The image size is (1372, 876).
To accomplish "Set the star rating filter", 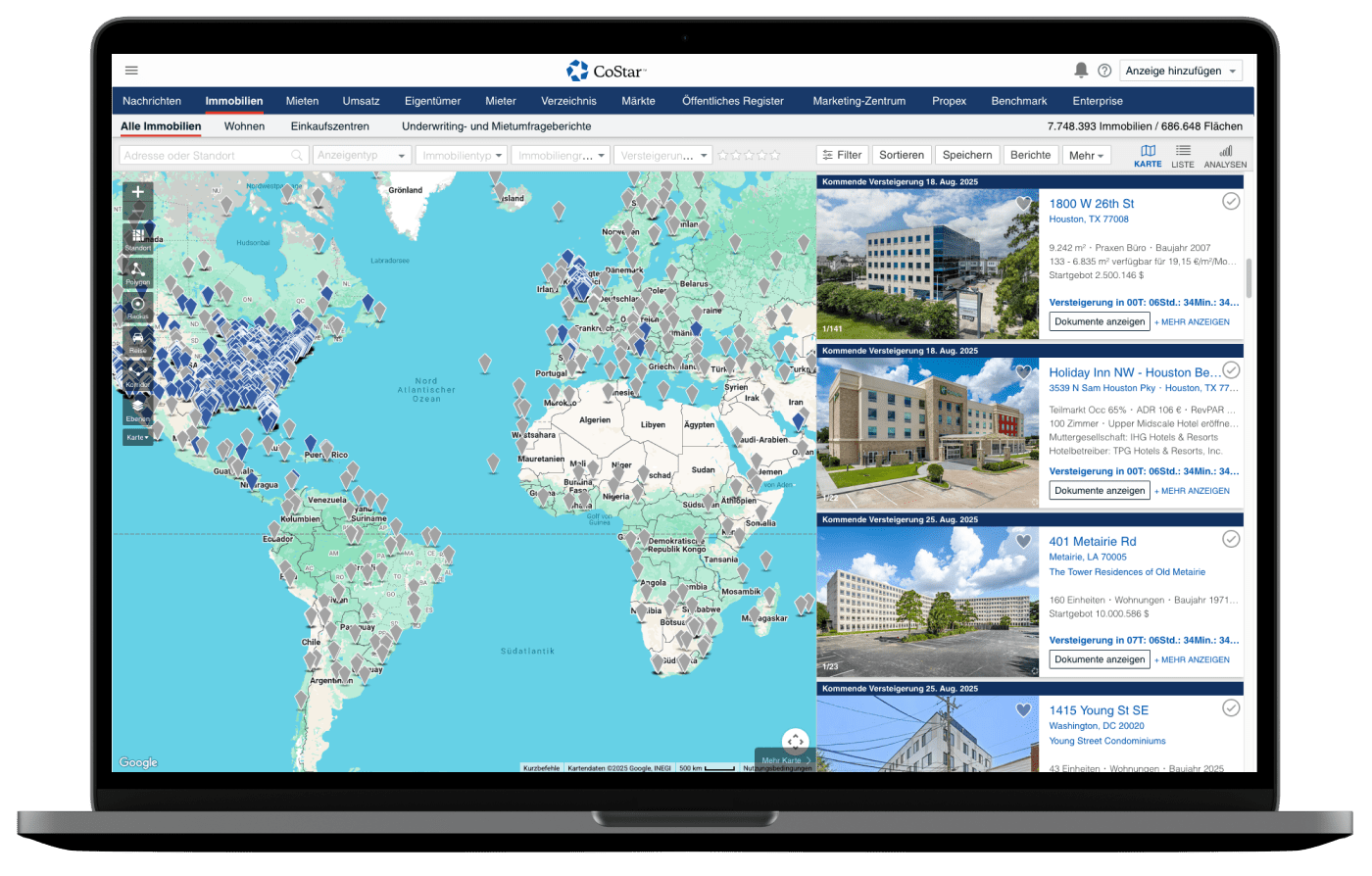I will pyautogui.click(x=749, y=156).
